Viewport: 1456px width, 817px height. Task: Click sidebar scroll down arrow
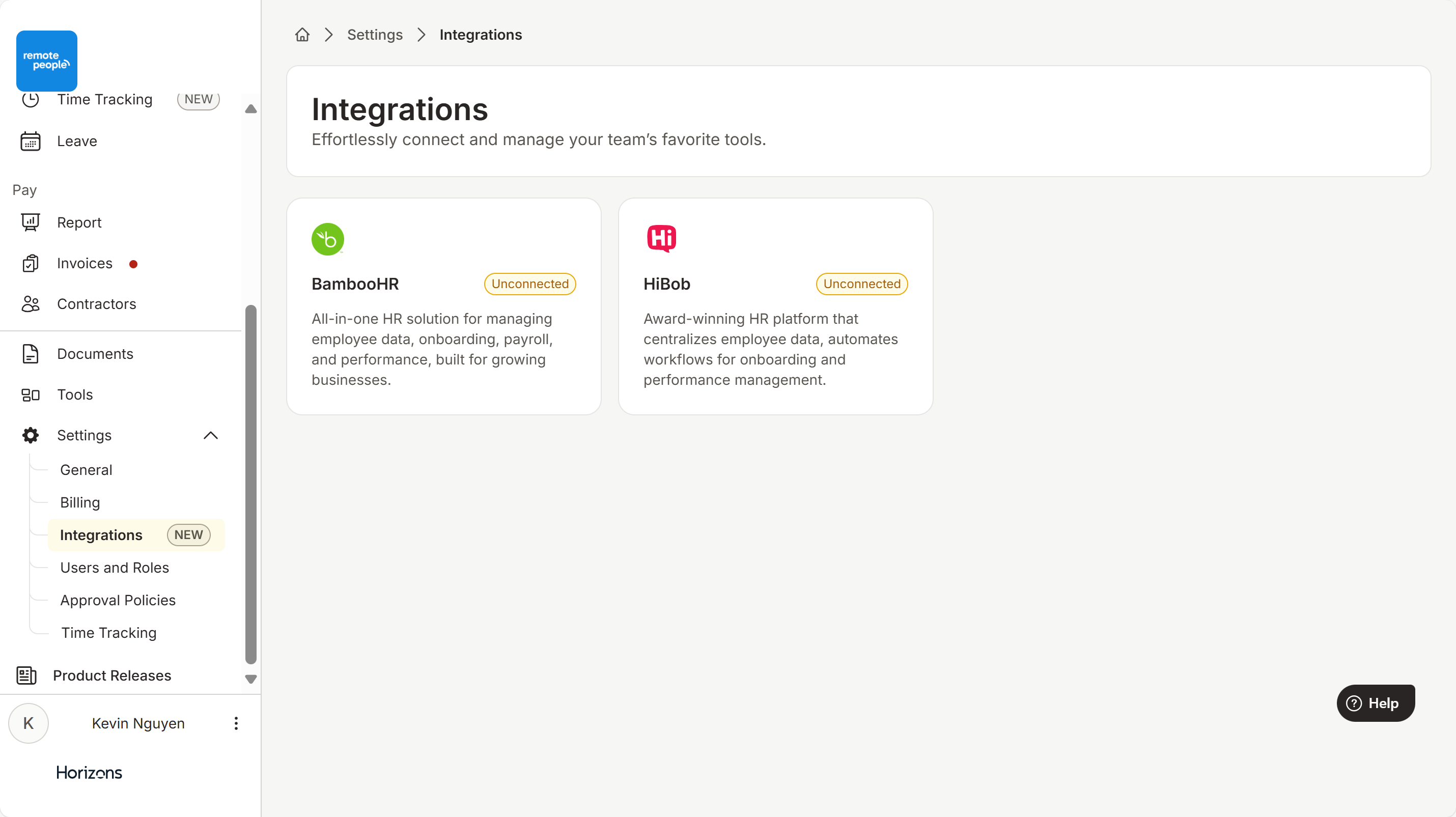[251, 679]
